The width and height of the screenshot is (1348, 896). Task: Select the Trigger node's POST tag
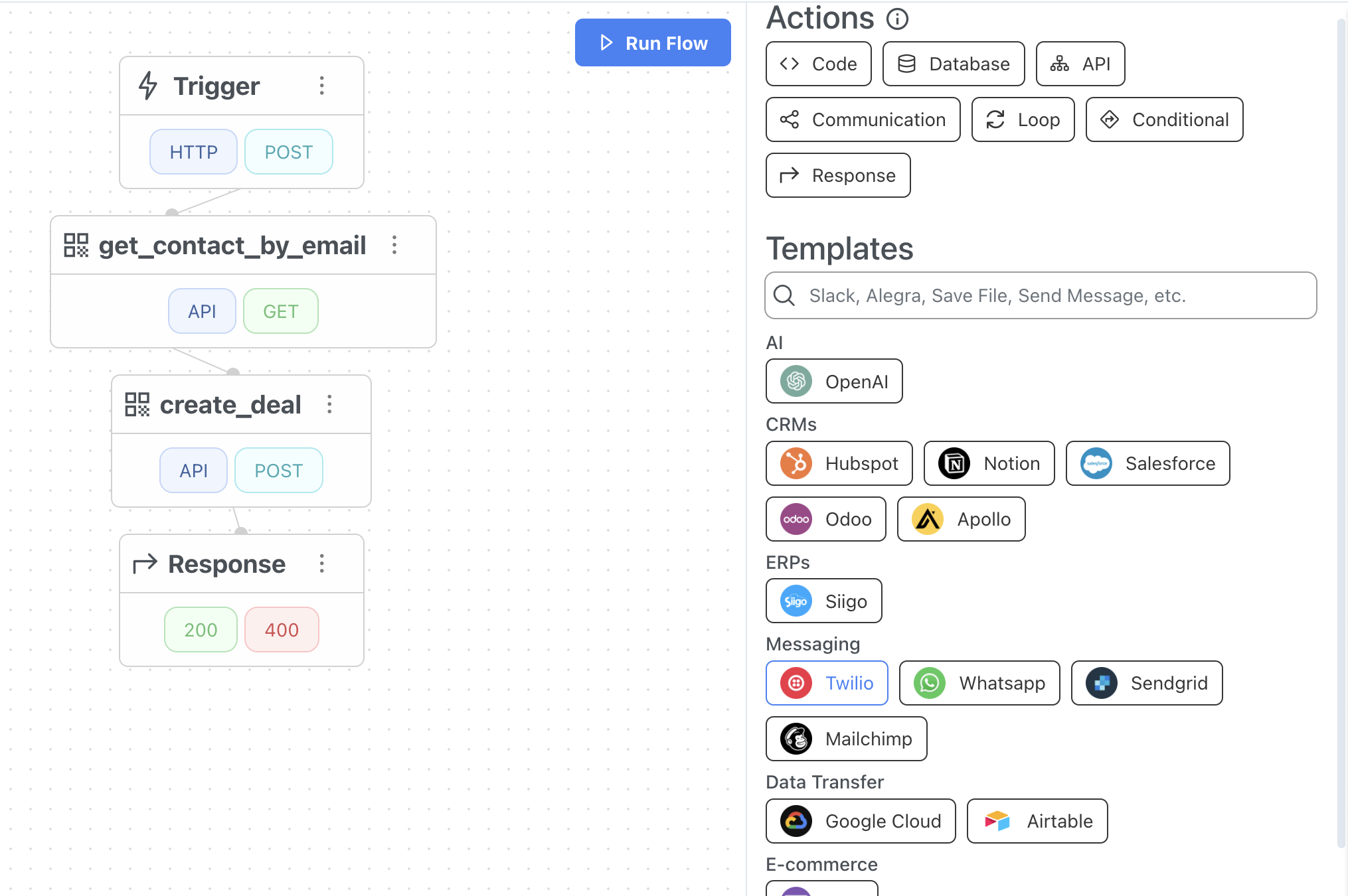[288, 152]
